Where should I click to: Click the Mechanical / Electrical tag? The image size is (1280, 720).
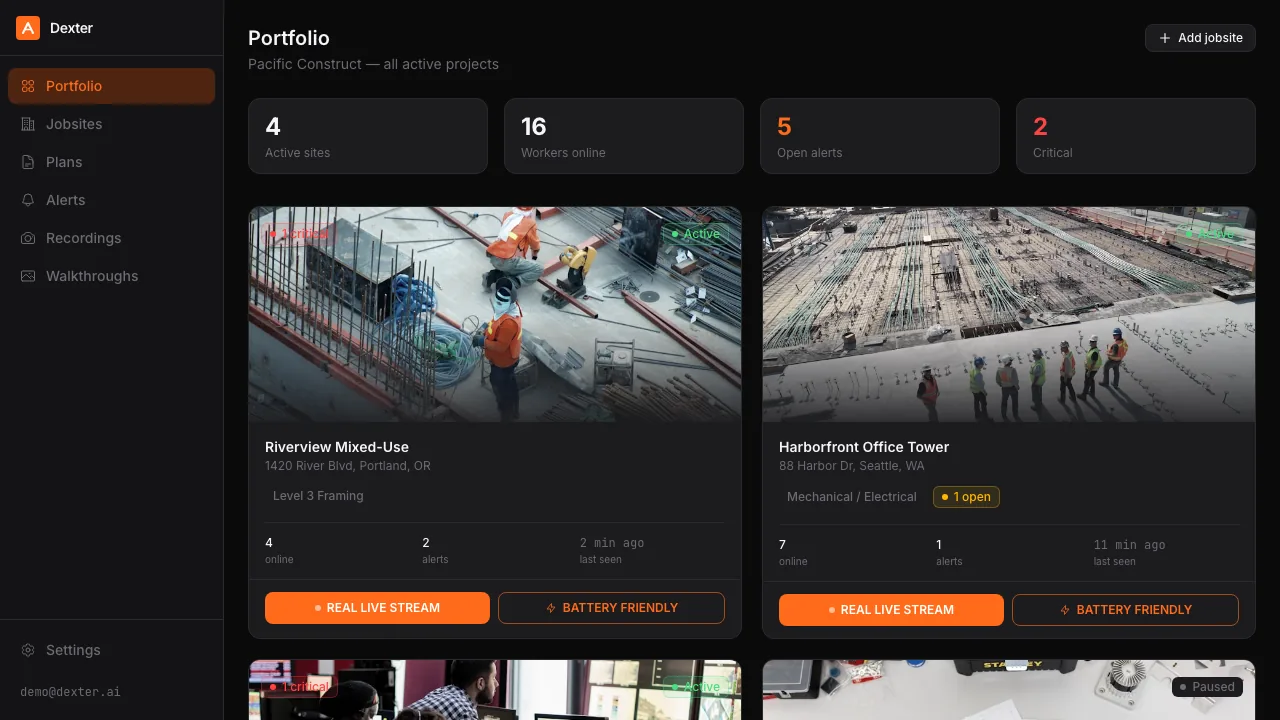[852, 497]
